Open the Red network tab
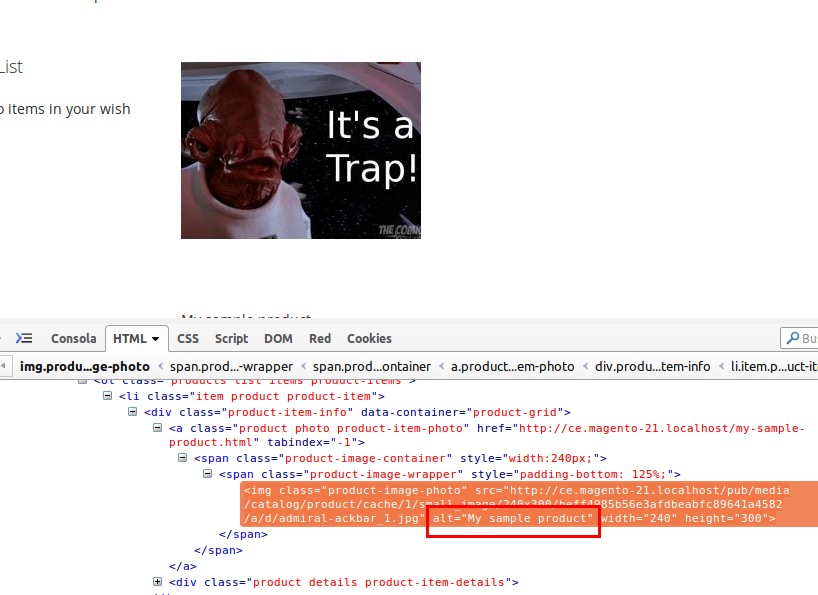Screen dimensions: 818x595 [x=319, y=338]
